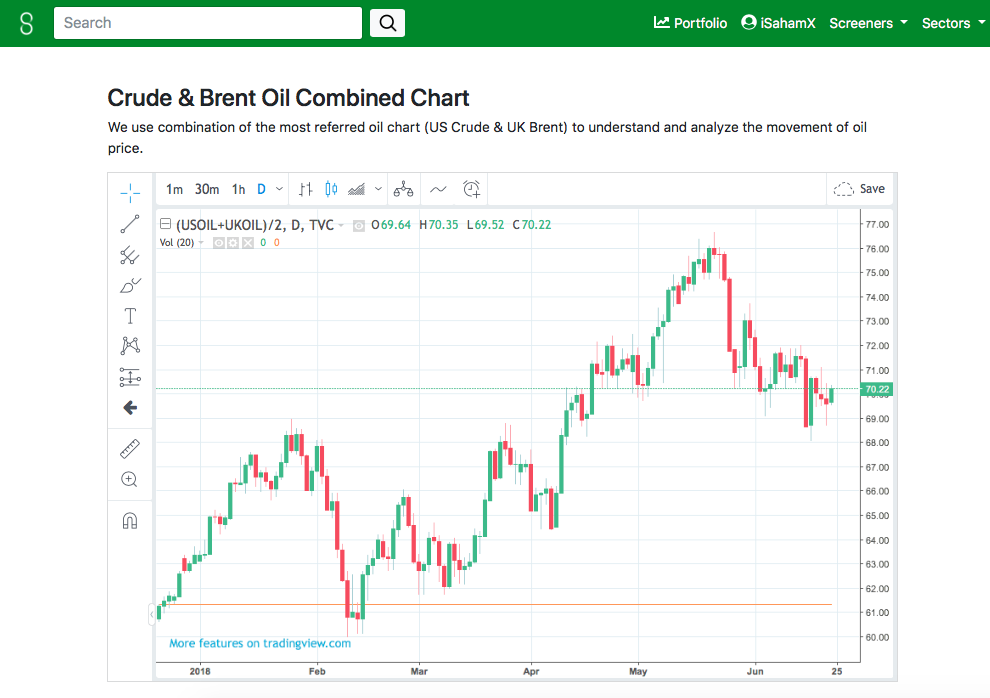Select the Text annotation tool
990x698 pixels.
tap(129, 315)
